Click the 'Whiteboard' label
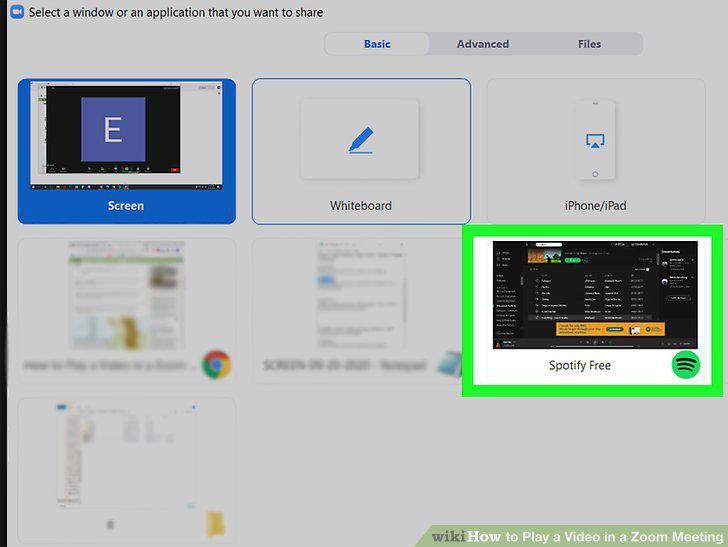The width and height of the screenshot is (728, 547). pos(361,205)
